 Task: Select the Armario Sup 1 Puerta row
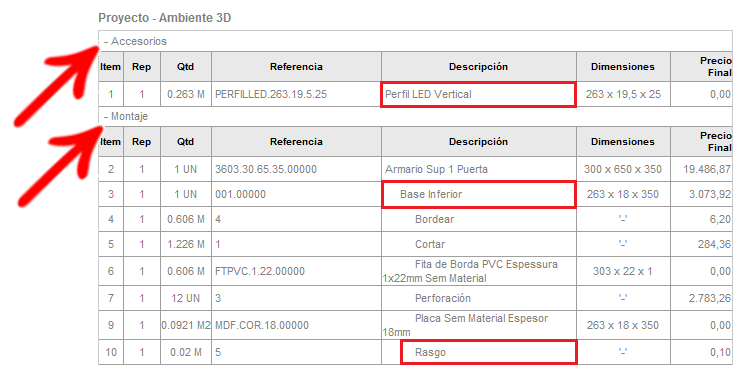pos(415,169)
